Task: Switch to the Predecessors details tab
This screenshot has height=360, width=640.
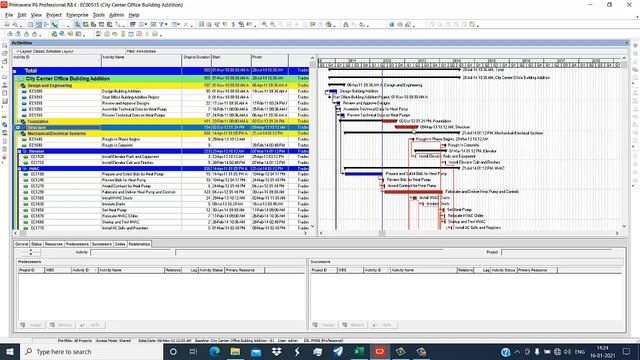Action: tap(77, 244)
